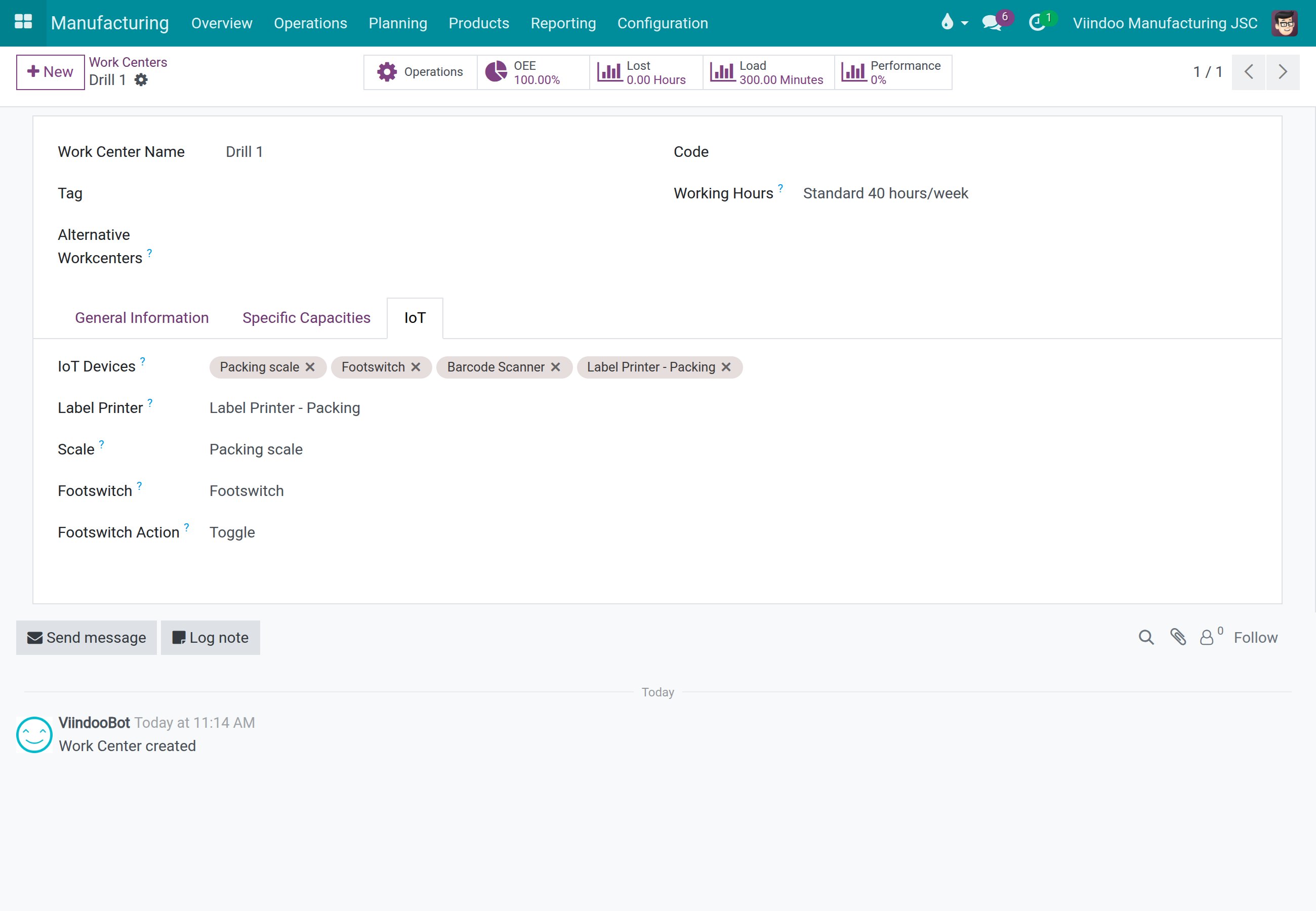Click the New button
The image size is (1316, 911).
click(x=50, y=72)
